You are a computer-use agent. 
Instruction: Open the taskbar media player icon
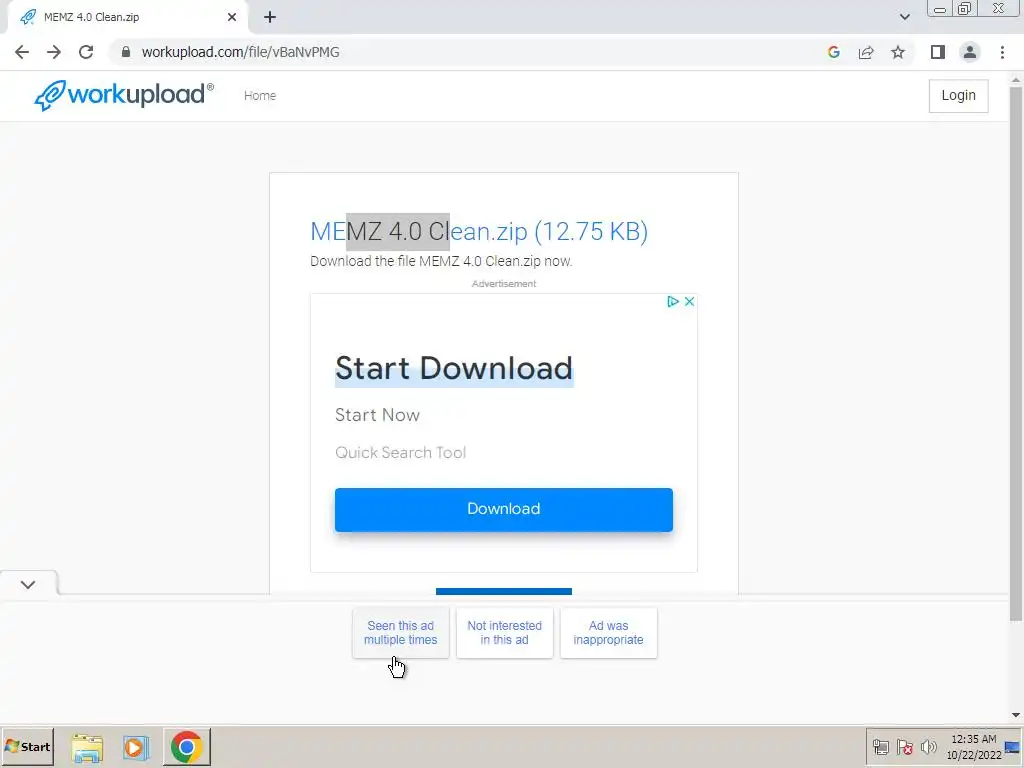click(135, 747)
